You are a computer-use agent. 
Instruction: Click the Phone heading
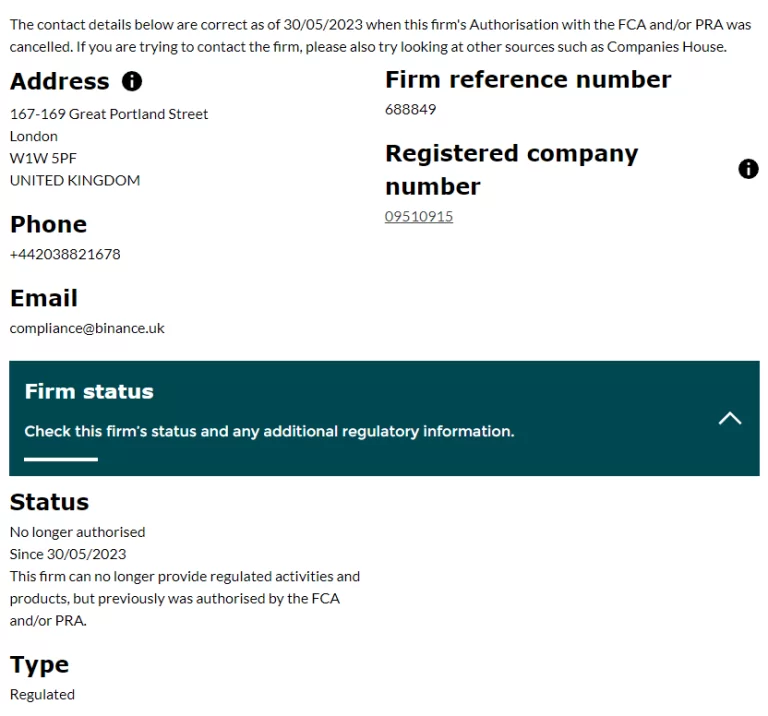(x=48, y=224)
